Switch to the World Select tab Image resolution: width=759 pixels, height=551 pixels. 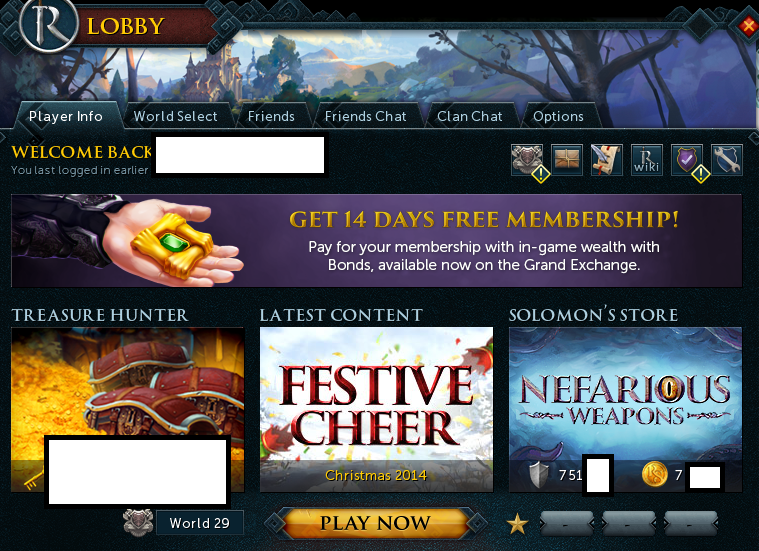(176, 116)
